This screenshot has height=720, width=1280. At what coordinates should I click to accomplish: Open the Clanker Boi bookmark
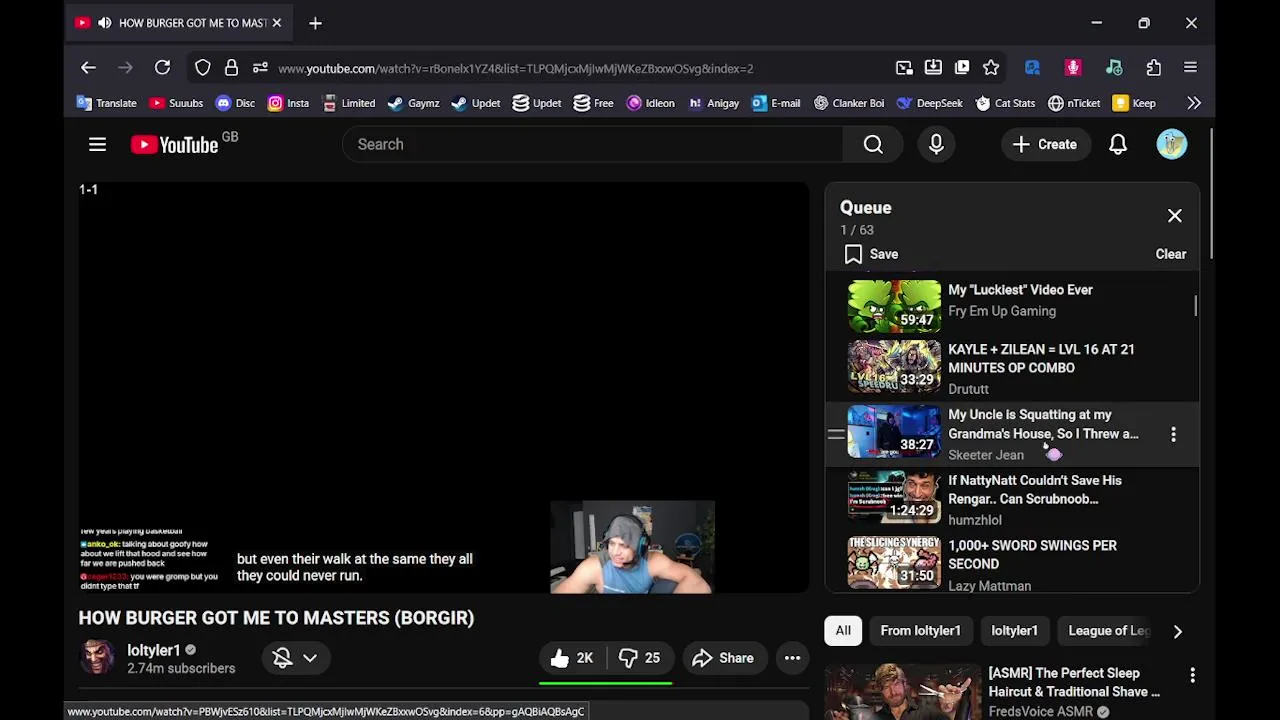(848, 103)
